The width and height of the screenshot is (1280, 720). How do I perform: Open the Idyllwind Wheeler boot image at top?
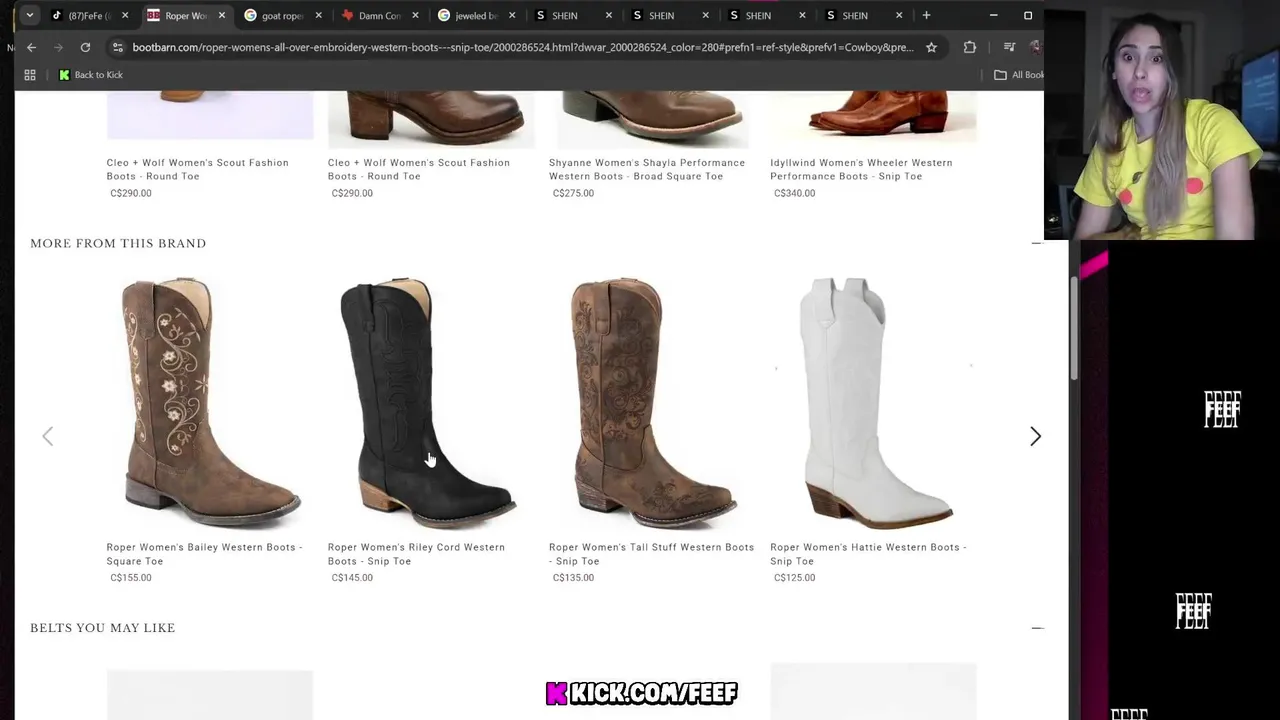click(873, 118)
